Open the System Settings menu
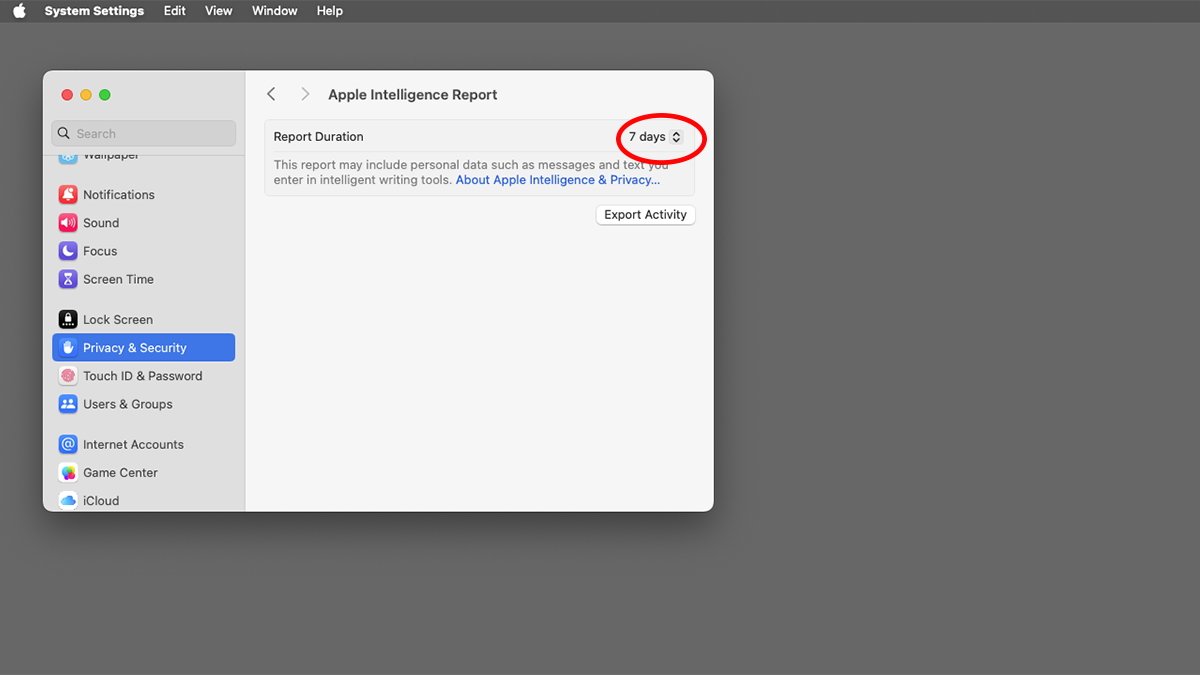Viewport: 1200px width, 675px height. point(94,11)
